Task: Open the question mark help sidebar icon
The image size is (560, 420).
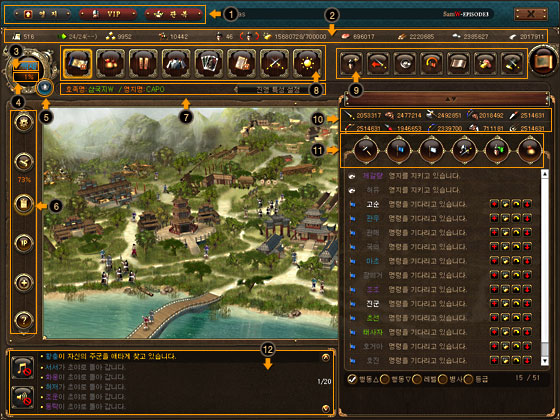Action: 24,320
